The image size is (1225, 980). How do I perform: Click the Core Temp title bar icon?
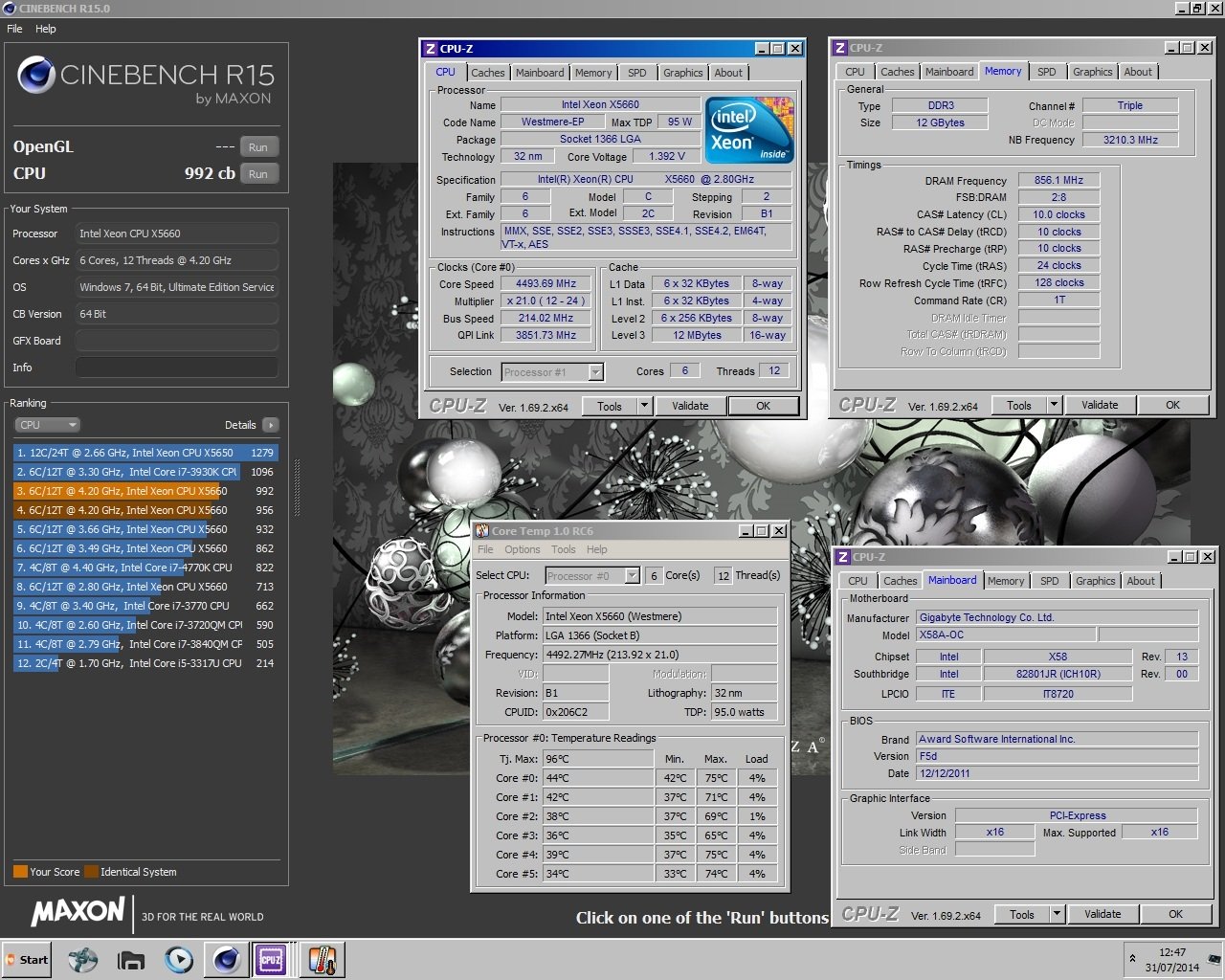coord(482,531)
